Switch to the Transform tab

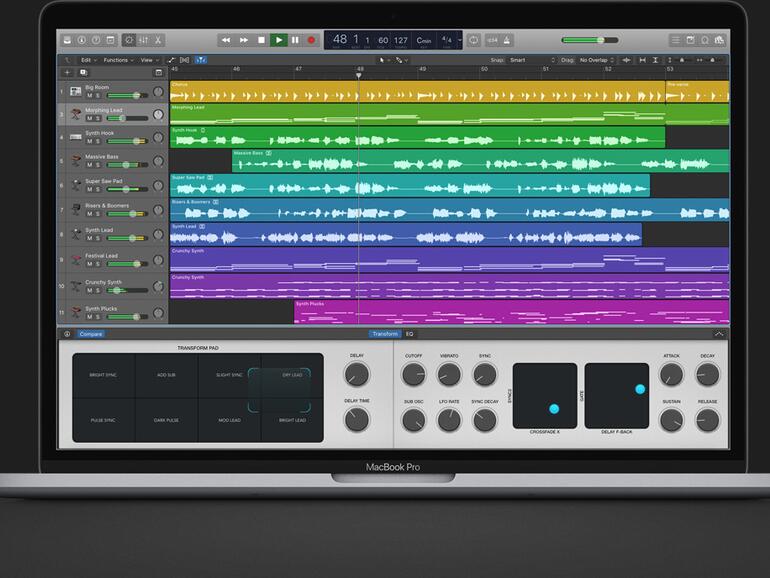(385, 334)
